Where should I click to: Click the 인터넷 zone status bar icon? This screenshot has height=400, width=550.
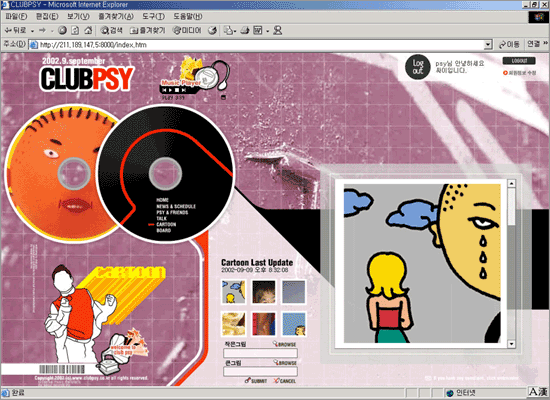(x=450, y=393)
